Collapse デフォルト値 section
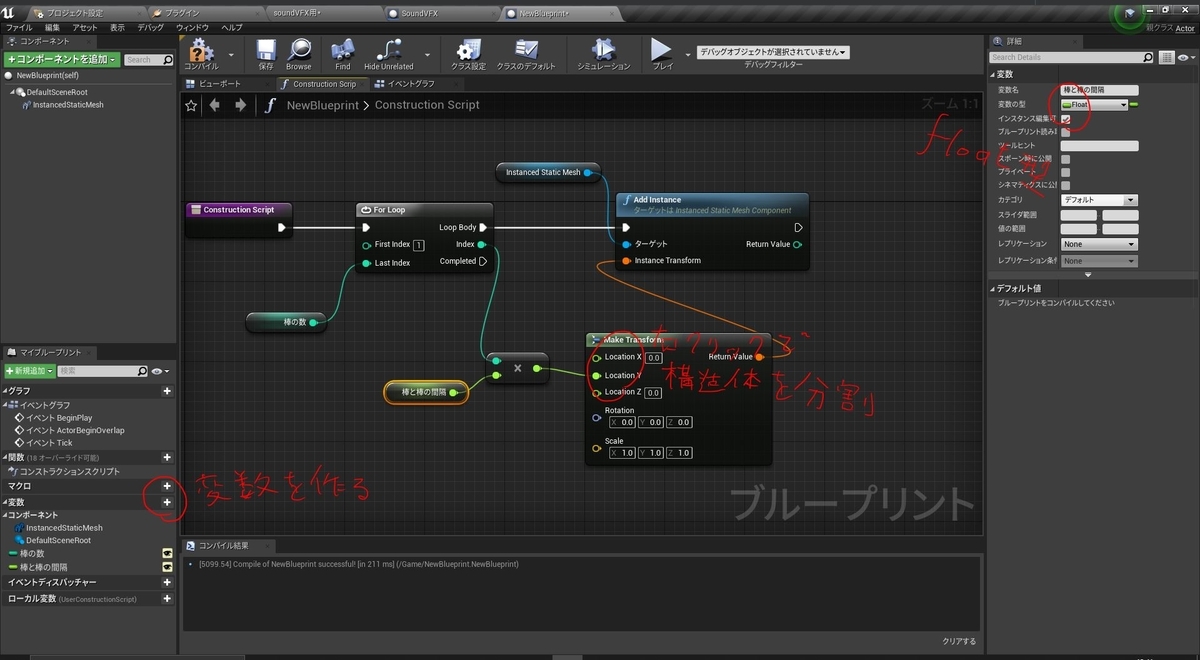Screen dimensions: 1200x660 coord(993,289)
